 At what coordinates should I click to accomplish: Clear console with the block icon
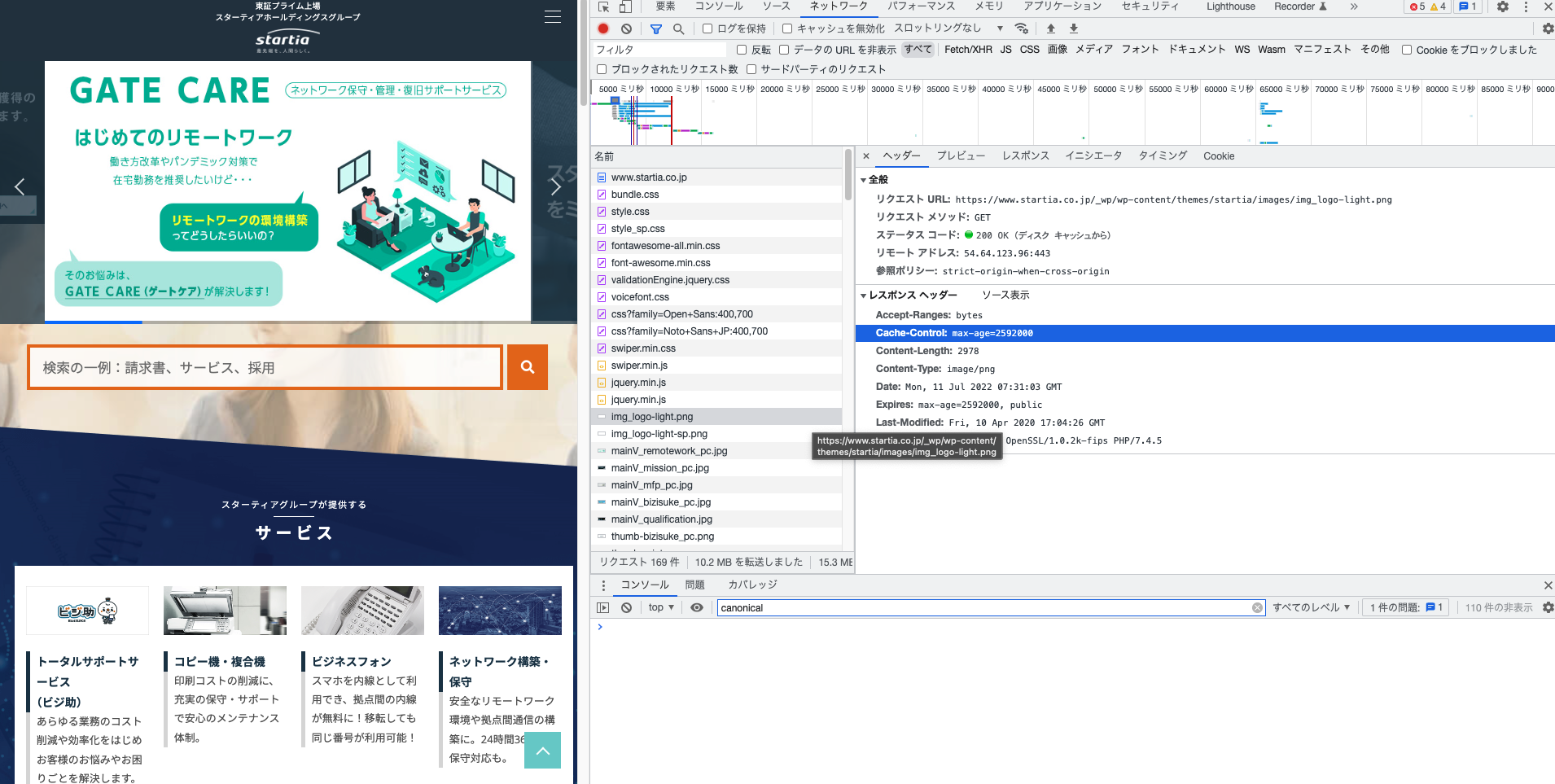(x=626, y=607)
